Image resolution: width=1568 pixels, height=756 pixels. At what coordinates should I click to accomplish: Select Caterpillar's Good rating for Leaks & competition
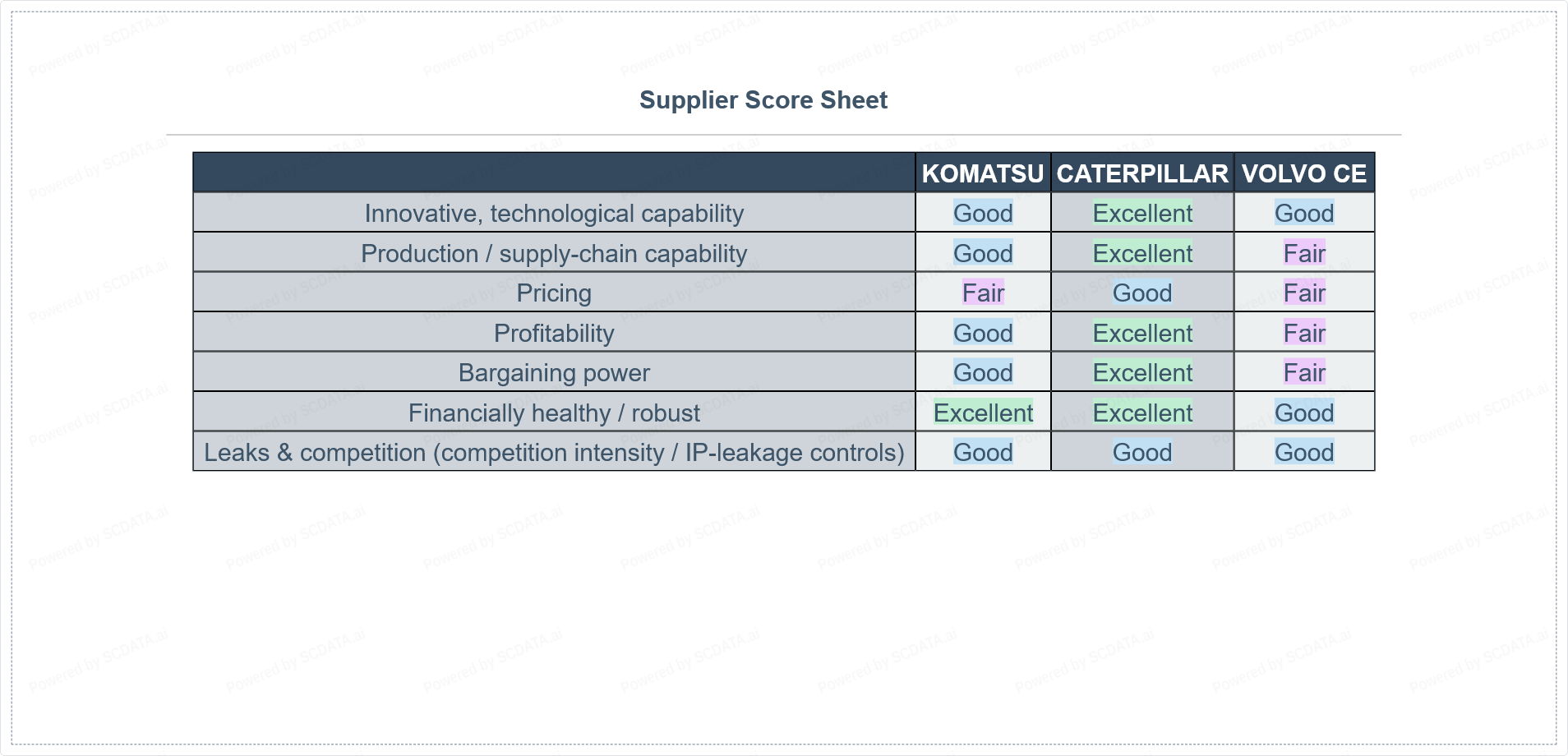pyautogui.click(x=1141, y=453)
